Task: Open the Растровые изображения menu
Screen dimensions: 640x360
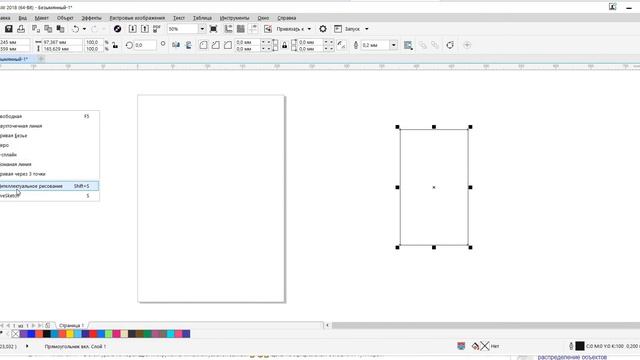Action: coord(137,18)
